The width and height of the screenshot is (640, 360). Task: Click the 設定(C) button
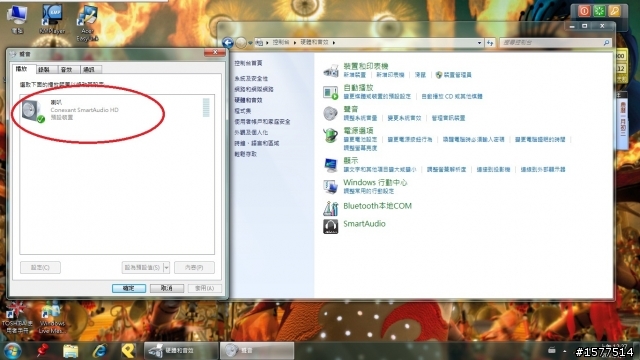pos(40,267)
